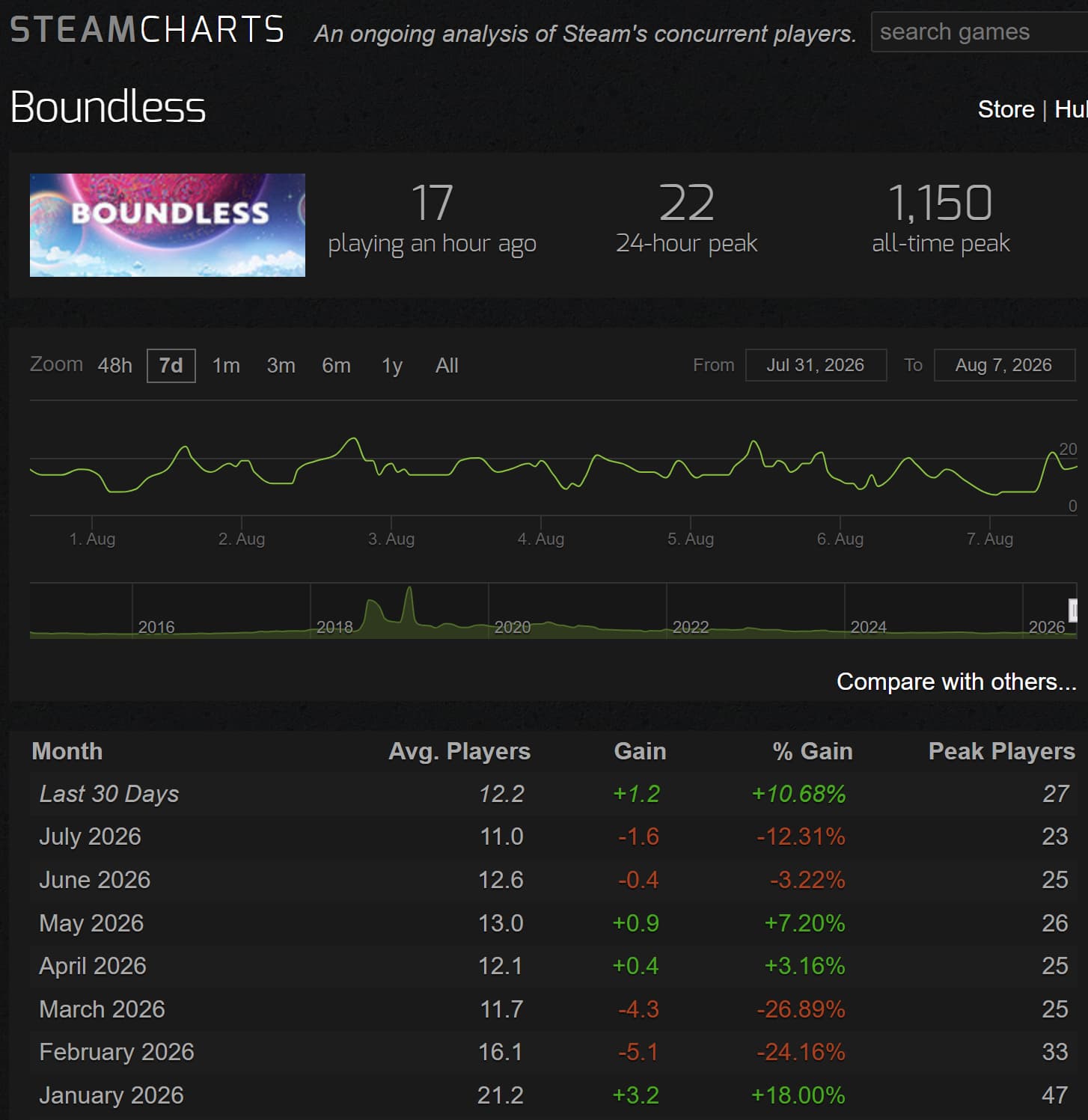The image size is (1088, 1120).
Task: Click the Gain column header
Action: pyautogui.click(x=640, y=751)
